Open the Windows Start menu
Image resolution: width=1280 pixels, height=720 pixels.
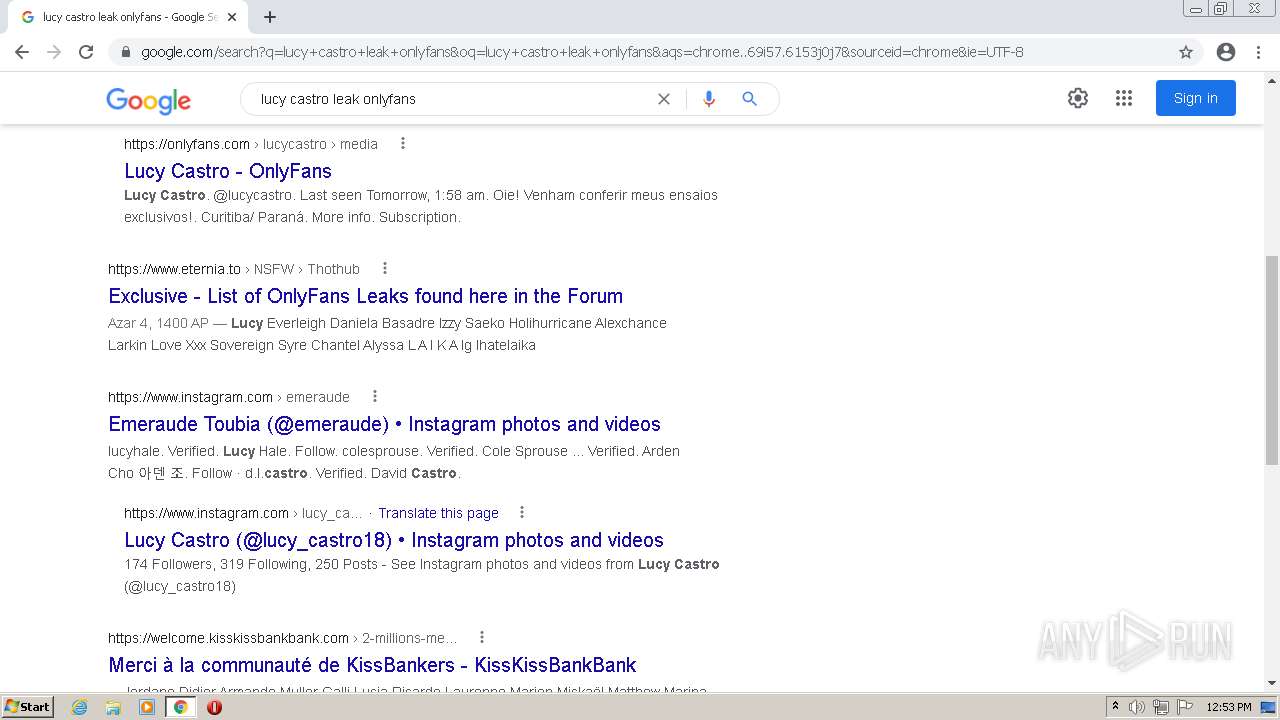pyautogui.click(x=27, y=706)
